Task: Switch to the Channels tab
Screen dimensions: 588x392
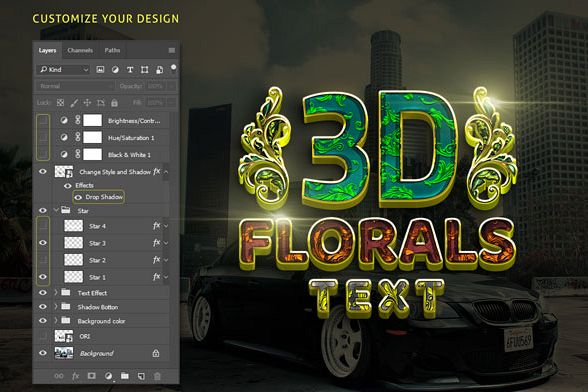Action: [80, 50]
